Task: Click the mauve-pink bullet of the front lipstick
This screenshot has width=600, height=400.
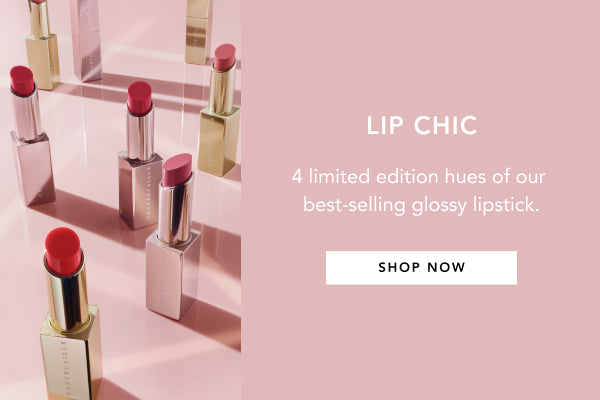Action: point(177,170)
